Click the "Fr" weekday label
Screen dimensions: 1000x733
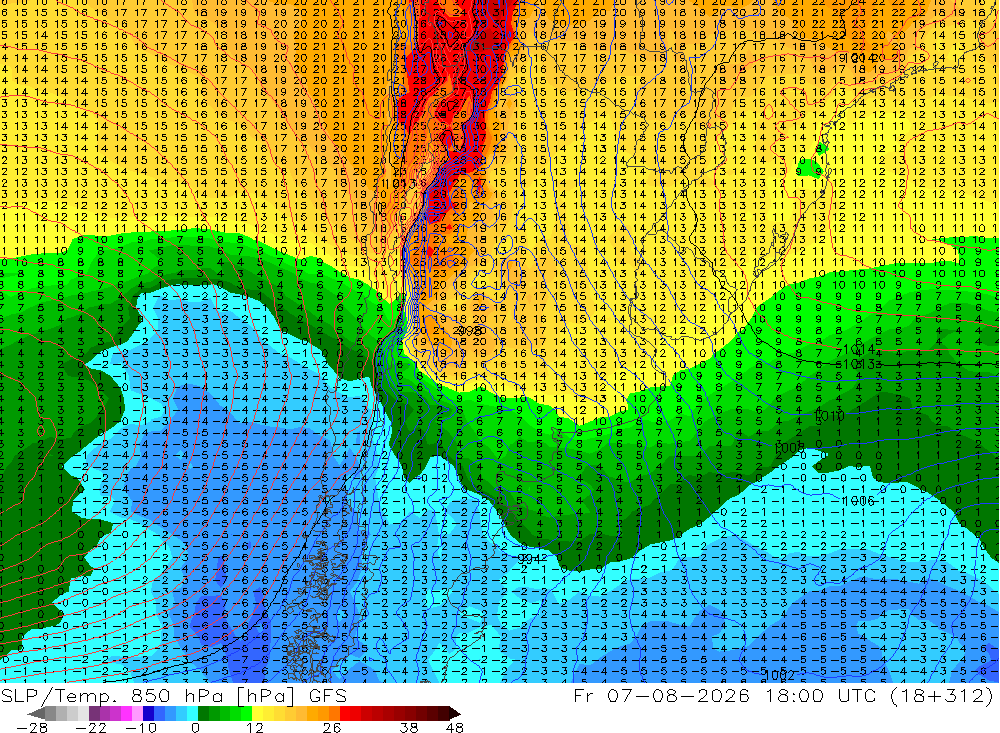[x=585, y=695]
